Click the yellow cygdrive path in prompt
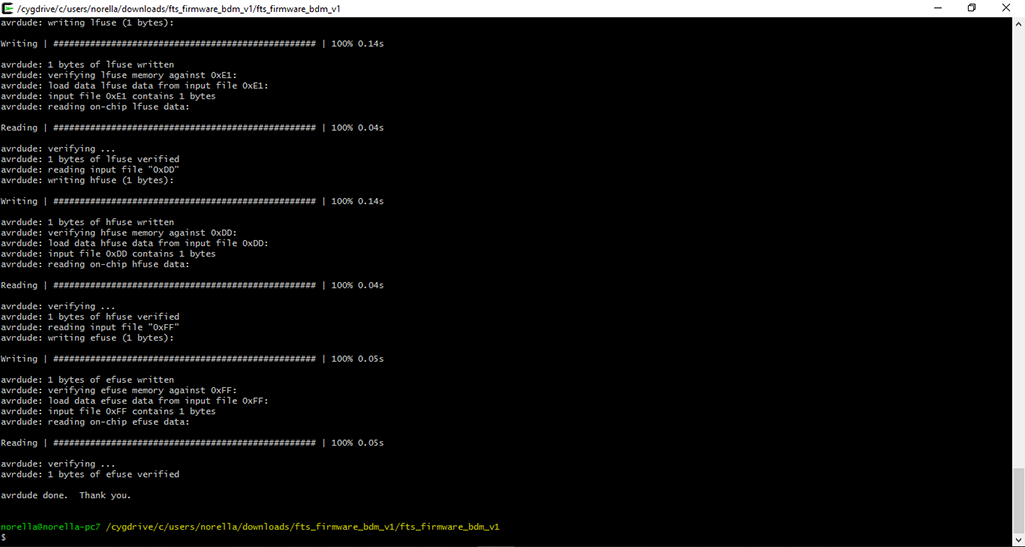 pos(303,526)
